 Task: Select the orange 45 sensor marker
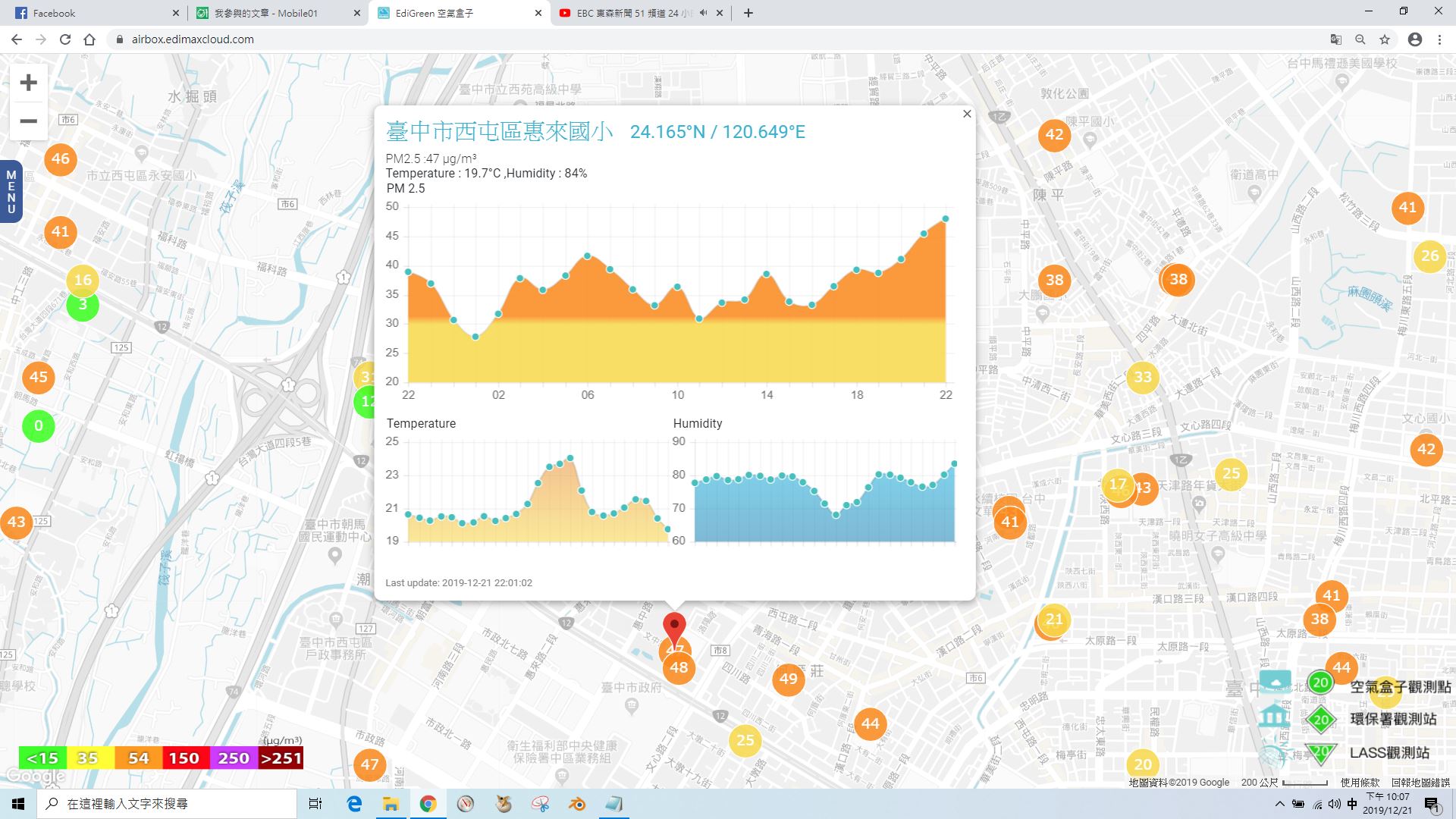tap(39, 377)
